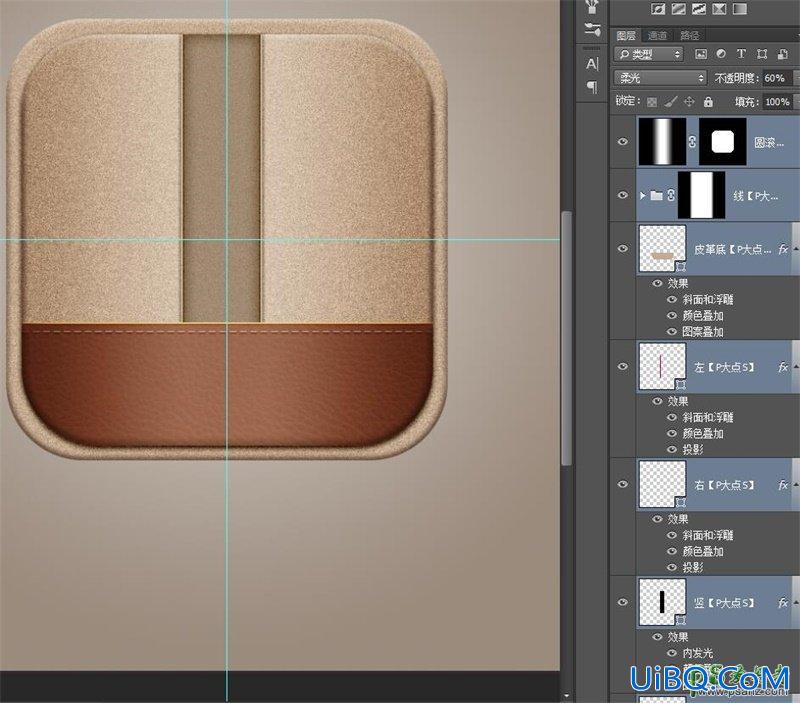
Task: Click the 斜面和浮雕 effect under 皮革底 layer
Action: pyautogui.click(x=708, y=299)
